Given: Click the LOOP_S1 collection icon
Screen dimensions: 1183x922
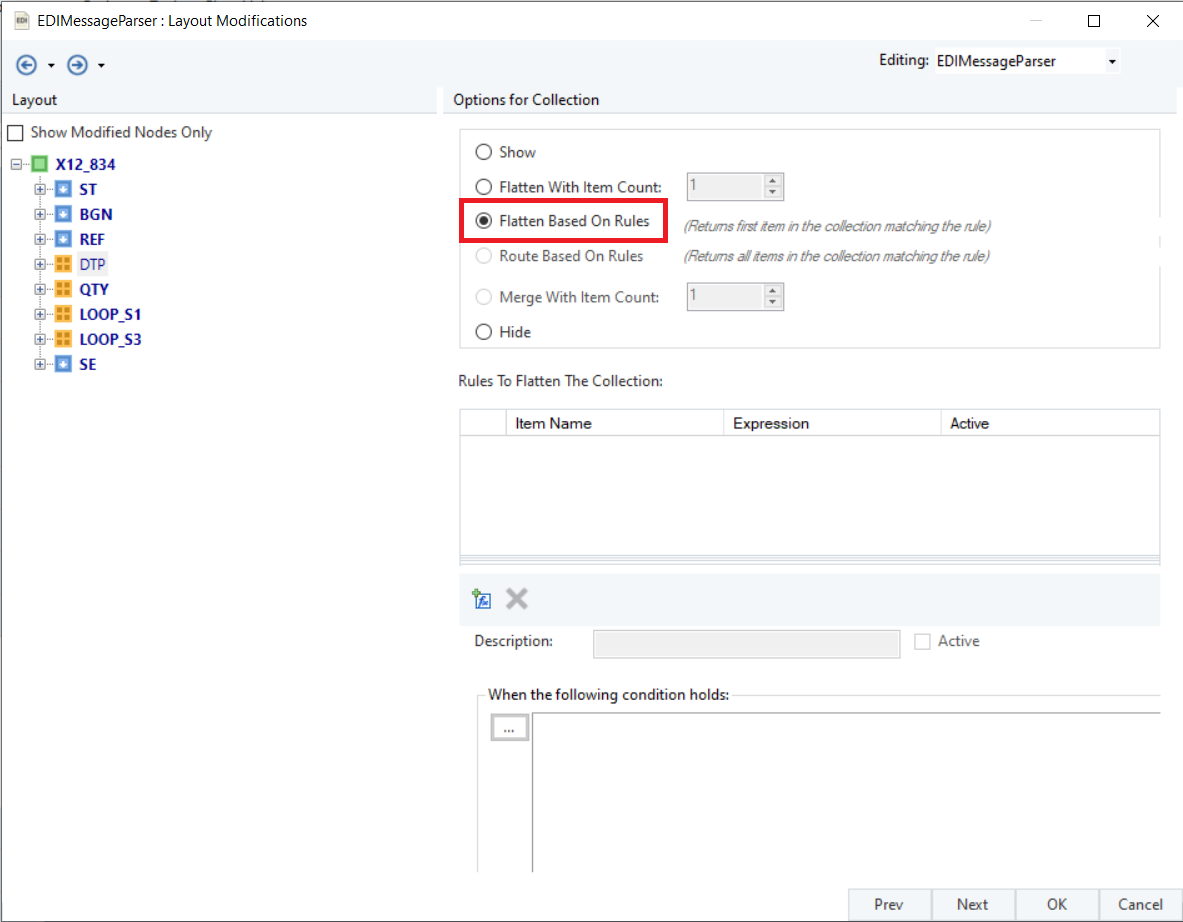Looking at the screenshot, I should [x=63, y=314].
